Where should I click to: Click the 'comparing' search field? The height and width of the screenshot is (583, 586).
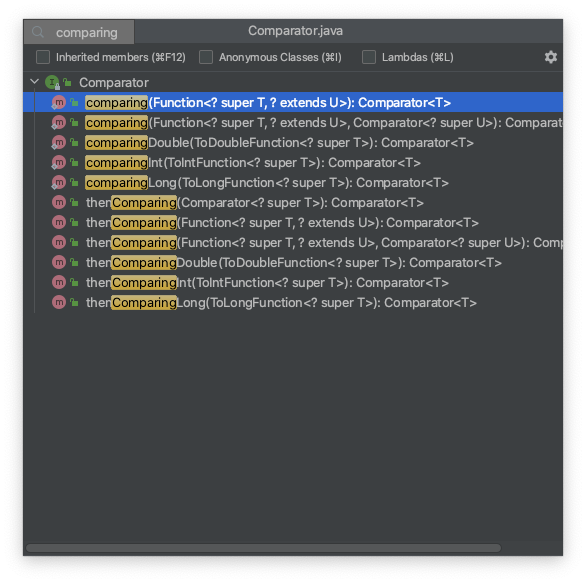click(x=79, y=32)
